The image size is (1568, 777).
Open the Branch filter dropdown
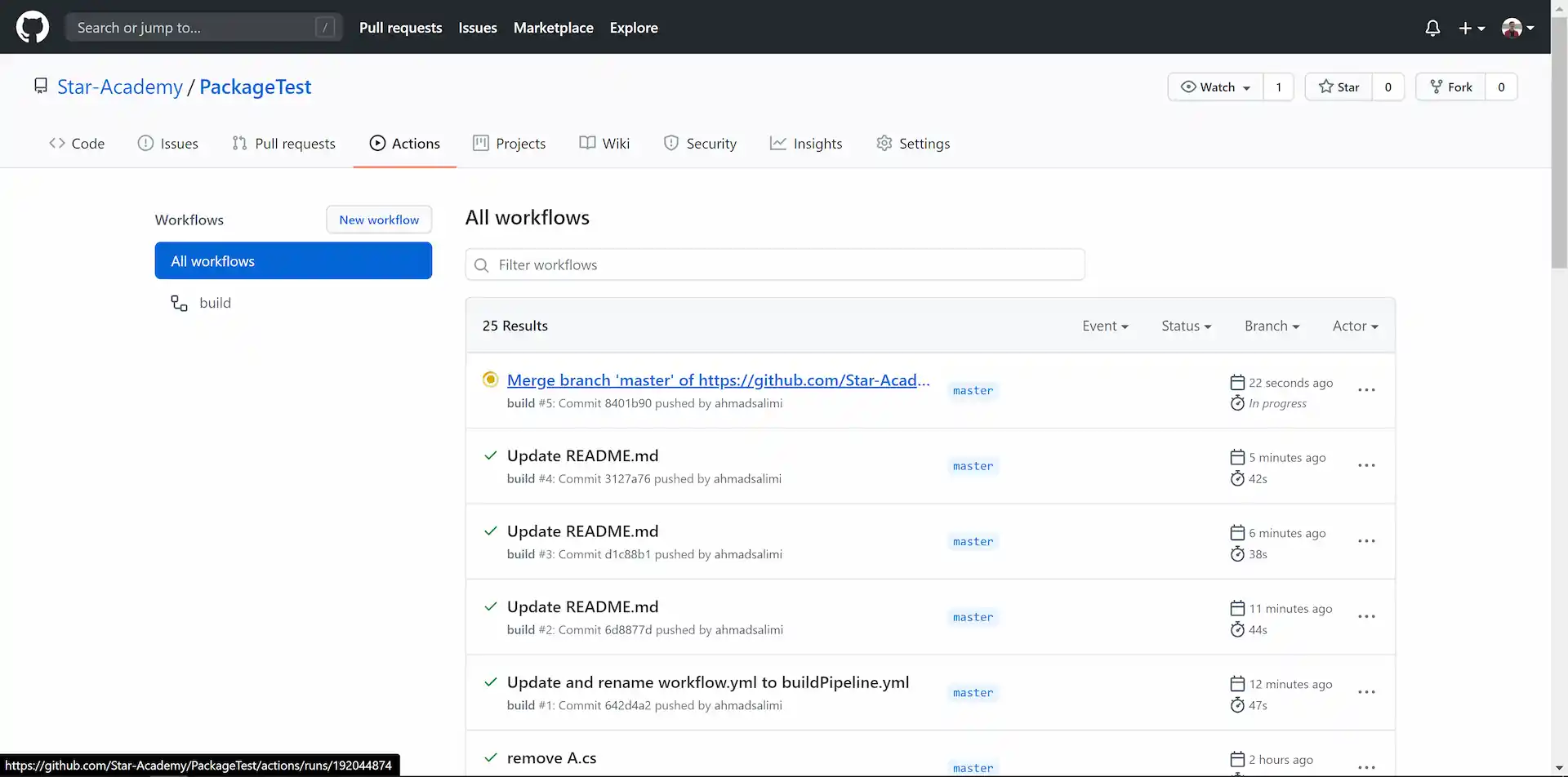click(1272, 326)
